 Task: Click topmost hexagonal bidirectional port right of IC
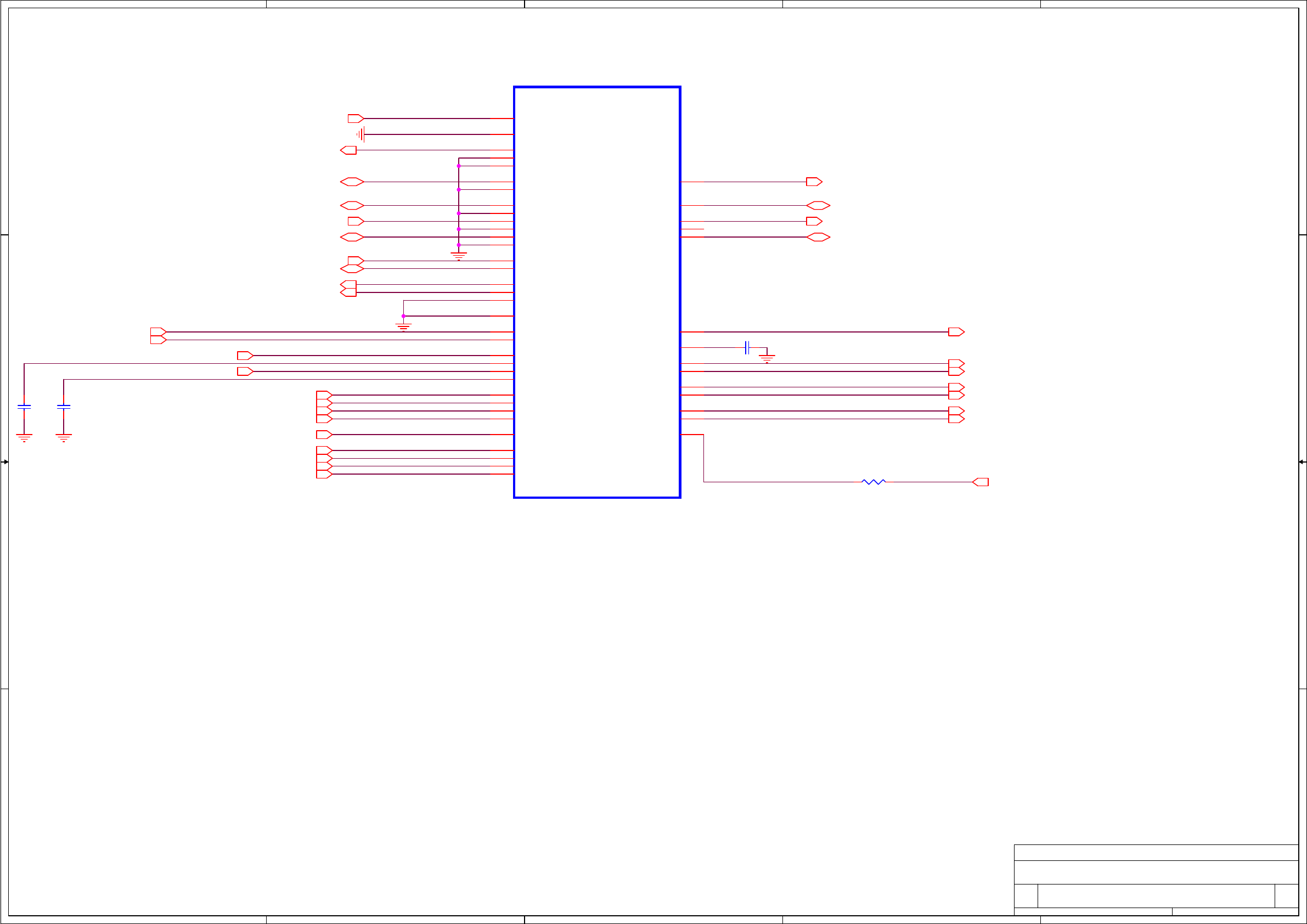pyautogui.click(x=818, y=206)
